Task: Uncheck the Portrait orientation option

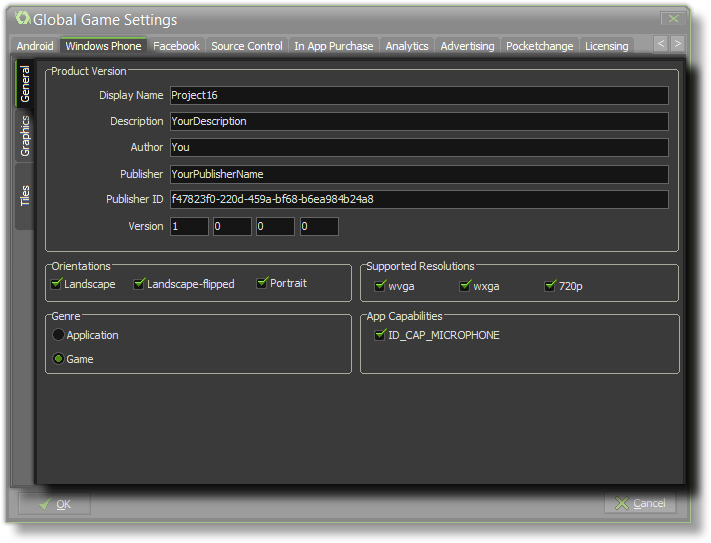Action: pos(263,283)
